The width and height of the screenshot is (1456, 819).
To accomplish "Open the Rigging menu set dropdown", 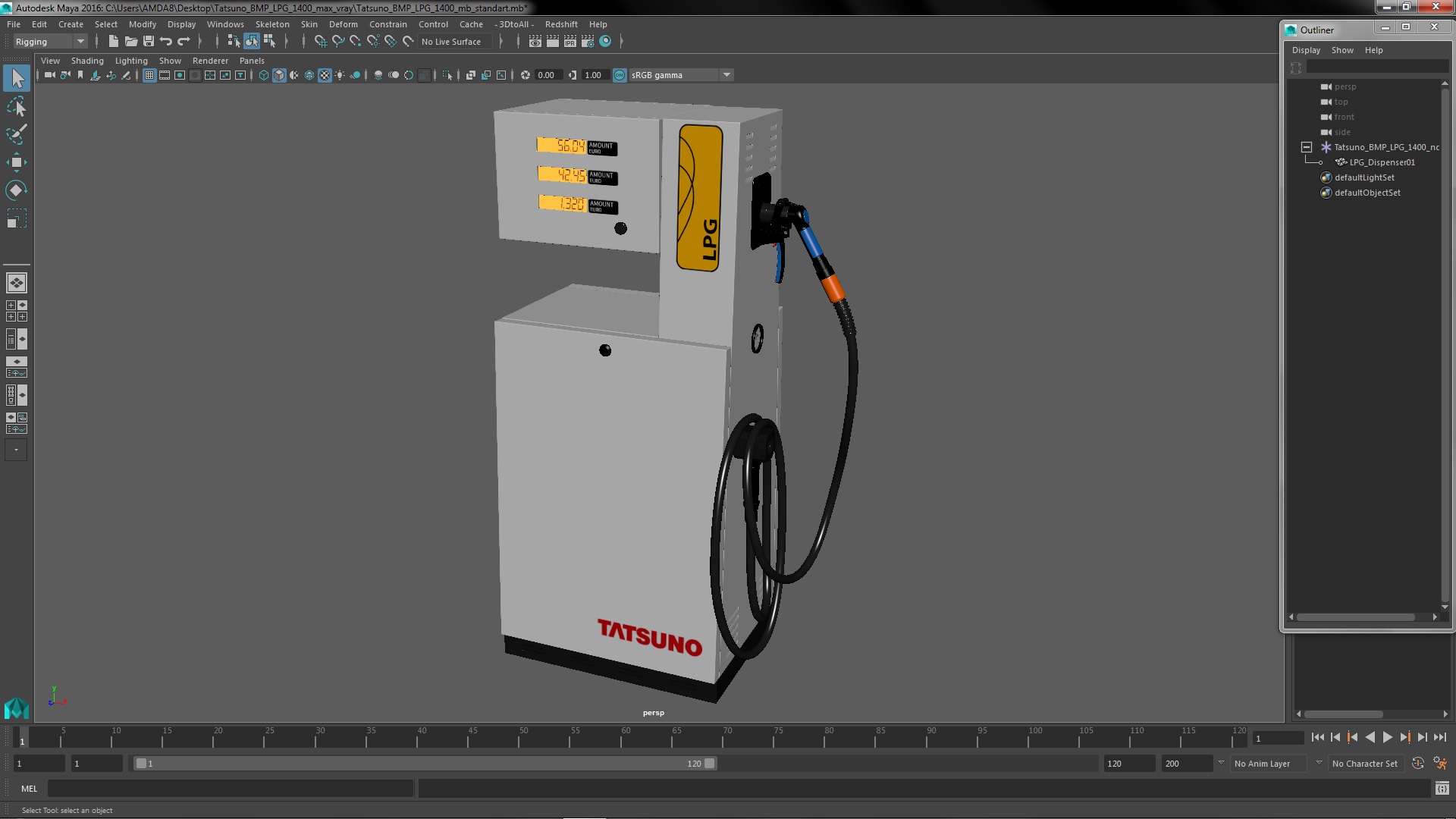I will point(50,42).
